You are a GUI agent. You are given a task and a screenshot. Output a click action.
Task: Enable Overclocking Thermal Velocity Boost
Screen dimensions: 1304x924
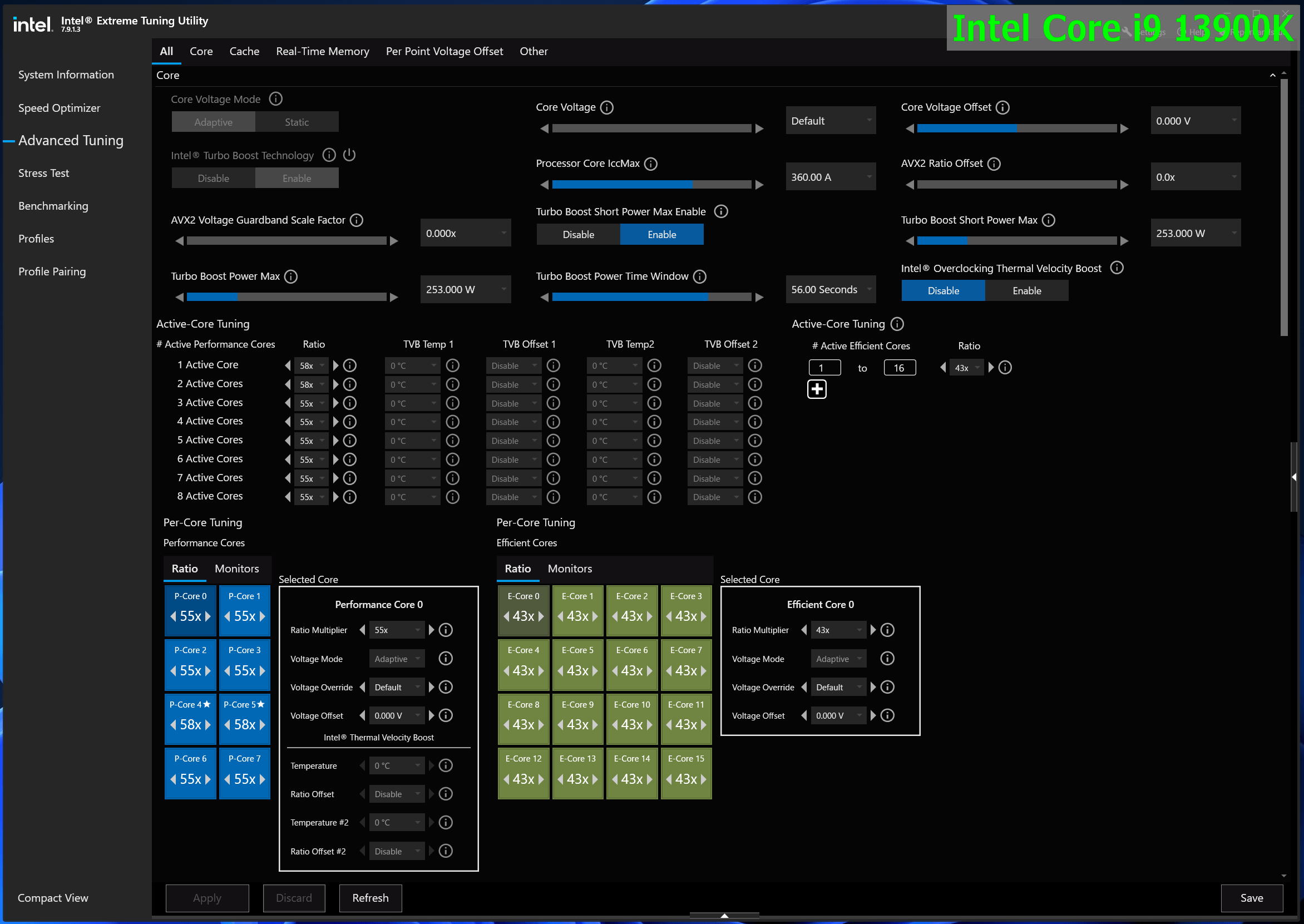[1027, 291]
